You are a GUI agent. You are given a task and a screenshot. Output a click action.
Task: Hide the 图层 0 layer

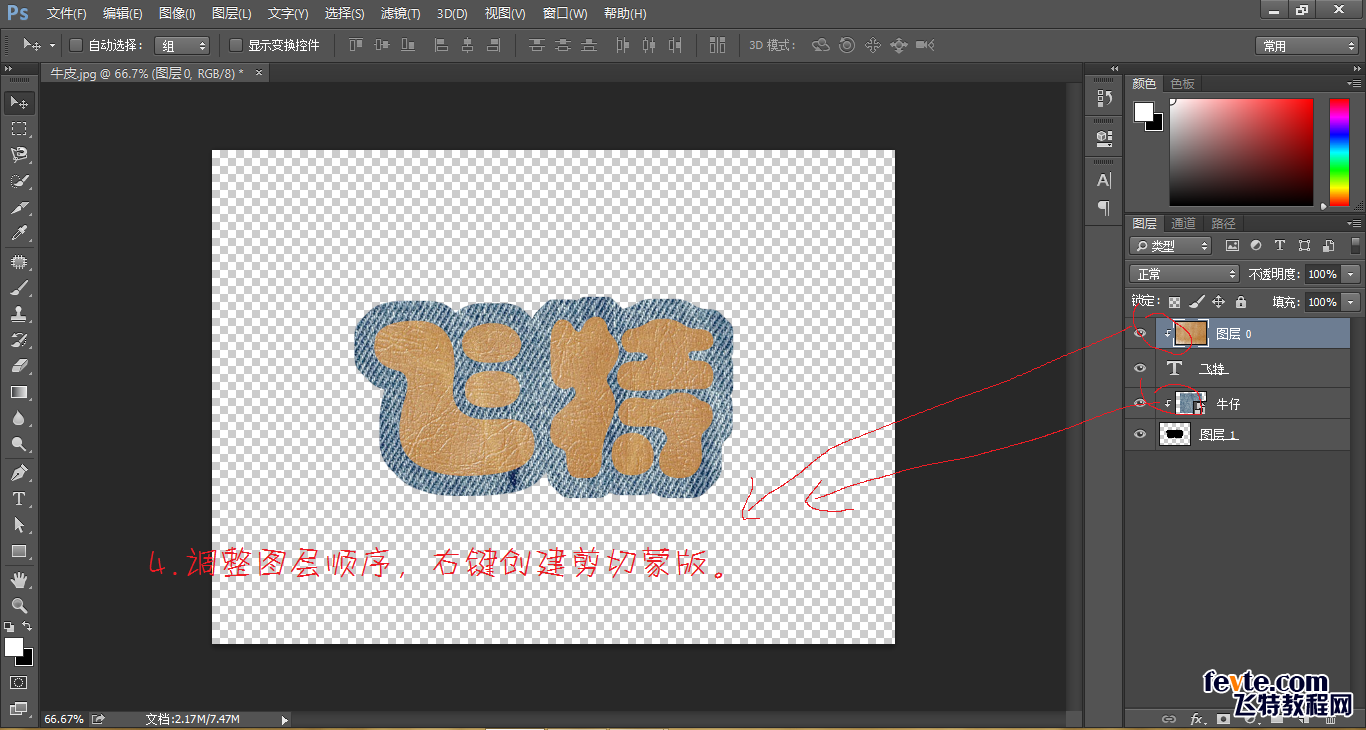(x=1140, y=333)
